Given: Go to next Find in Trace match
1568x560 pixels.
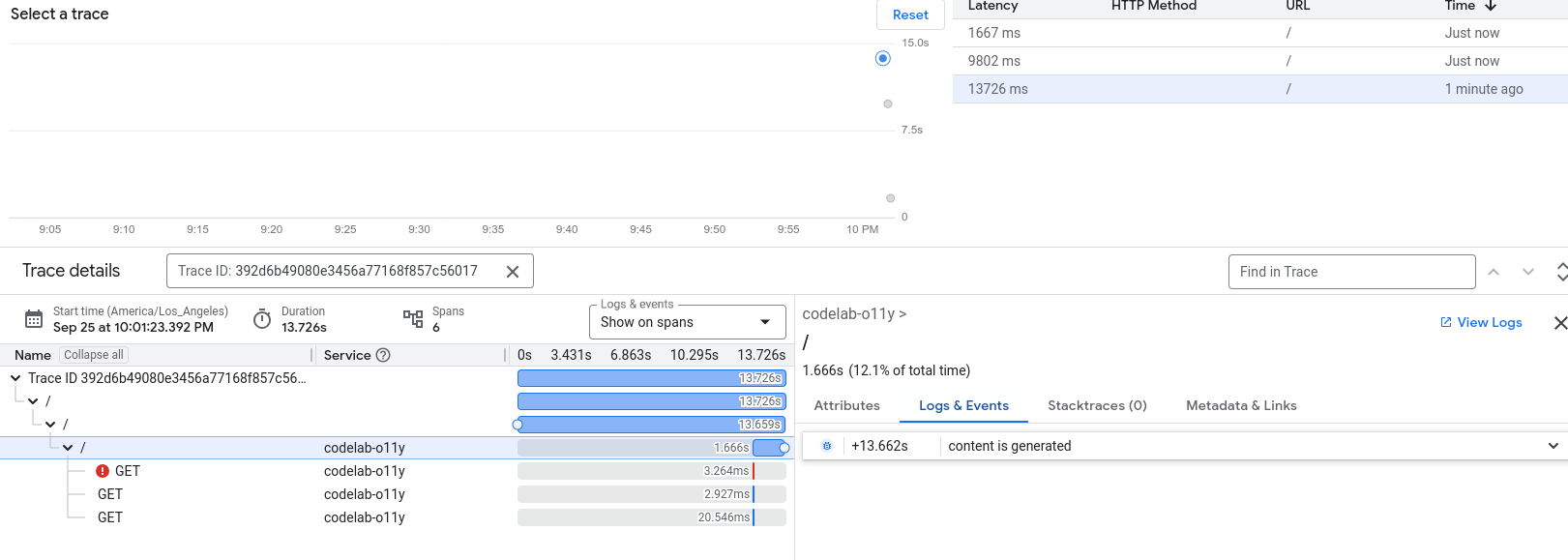Looking at the screenshot, I should [1528, 272].
